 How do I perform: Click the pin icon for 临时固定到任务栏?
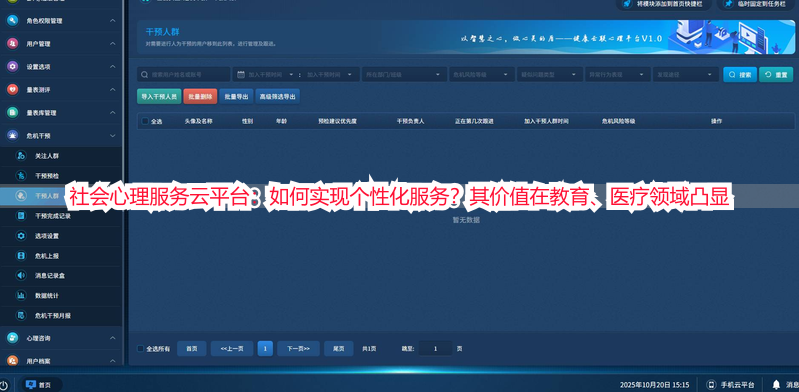click(x=729, y=3)
